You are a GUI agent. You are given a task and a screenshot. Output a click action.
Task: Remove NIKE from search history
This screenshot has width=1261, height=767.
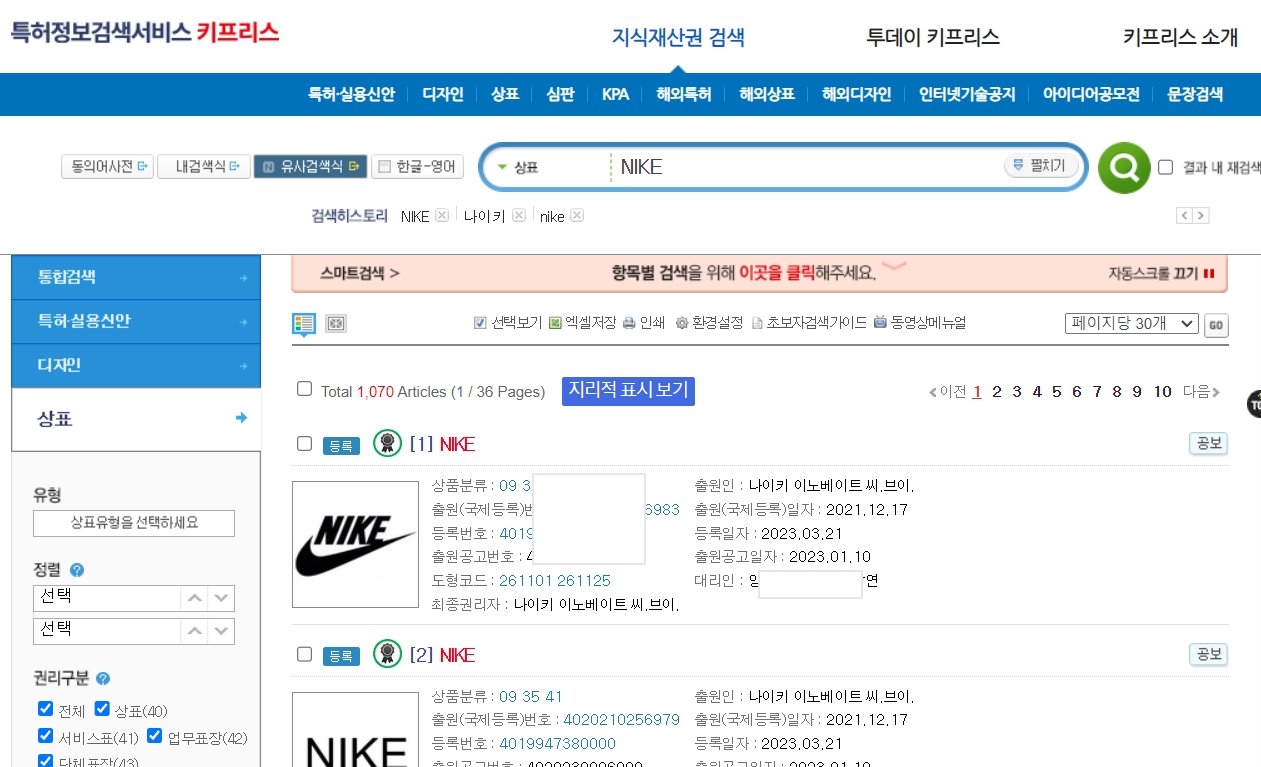441,215
